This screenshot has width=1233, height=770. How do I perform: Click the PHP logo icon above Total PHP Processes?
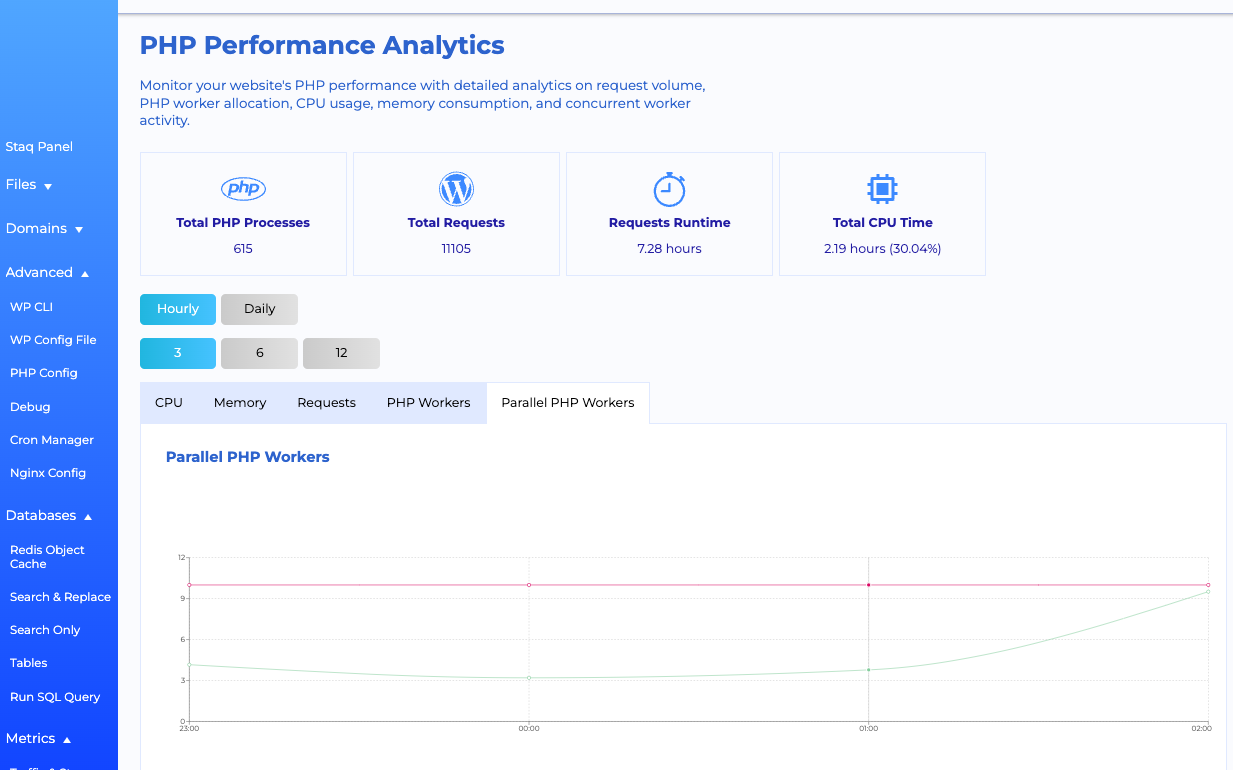243,188
